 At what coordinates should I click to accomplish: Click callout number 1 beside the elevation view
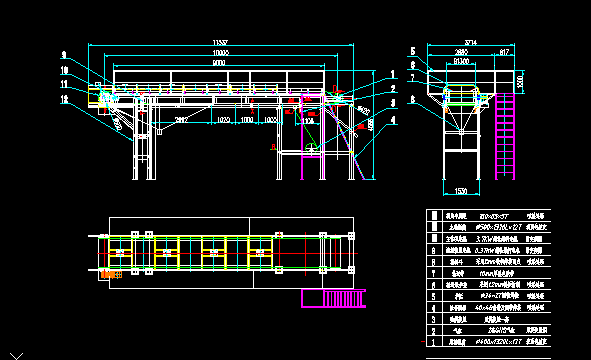[x=393, y=75]
